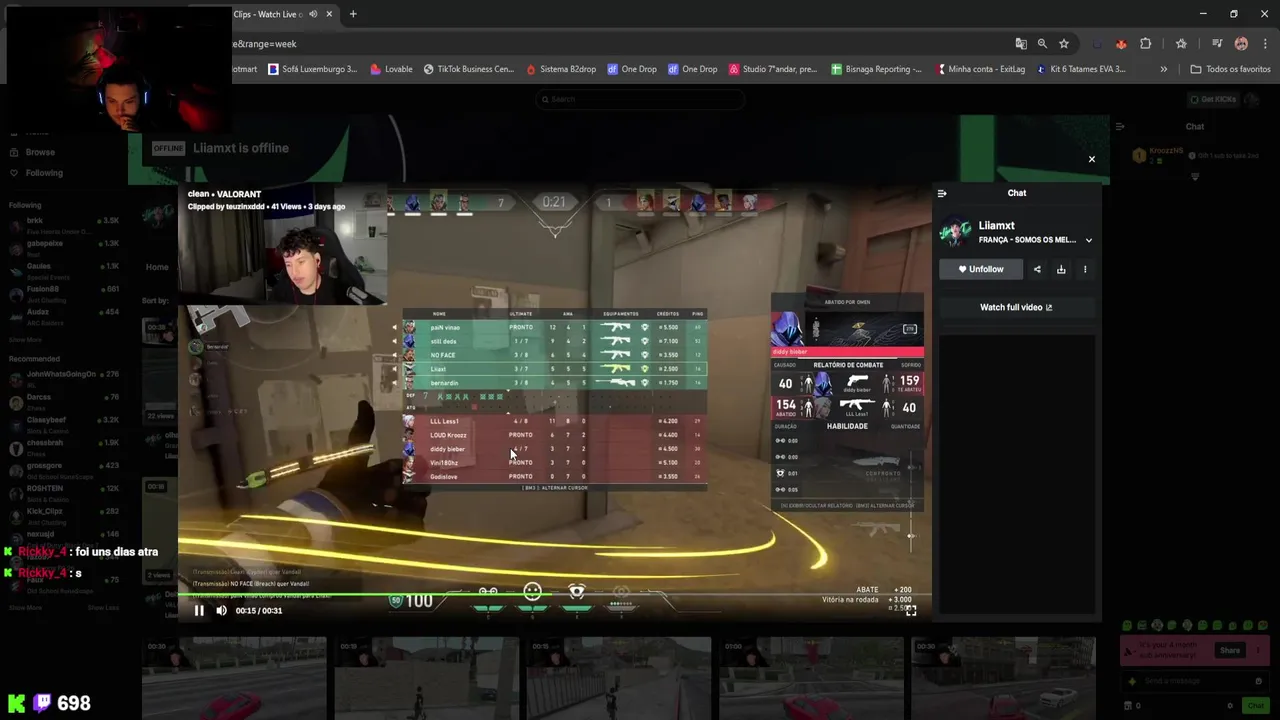Expand the bookmarks overflow chevron
Image resolution: width=1280 pixels, height=720 pixels.
coord(1163,69)
